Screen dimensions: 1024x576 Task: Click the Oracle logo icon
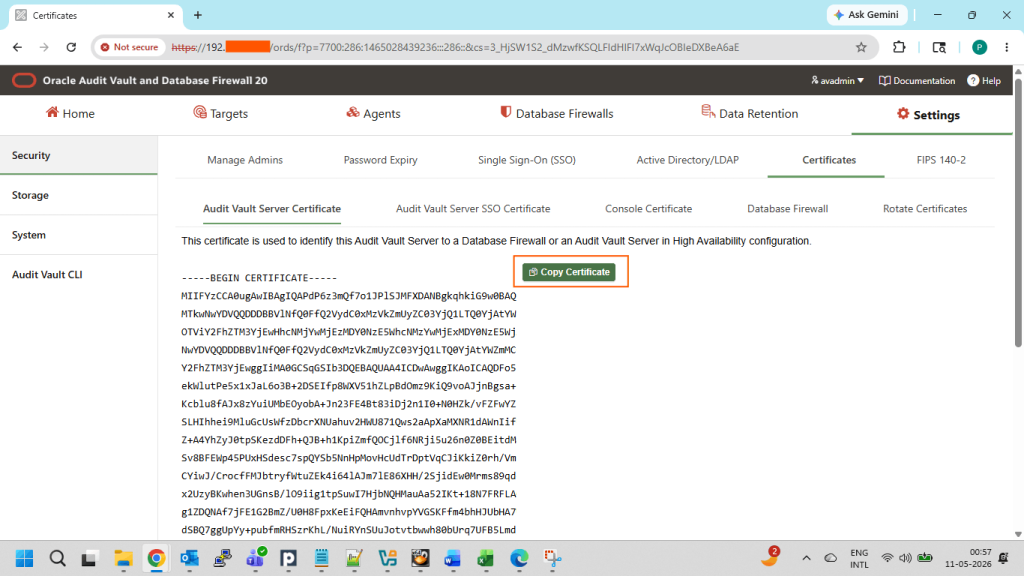(24, 80)
